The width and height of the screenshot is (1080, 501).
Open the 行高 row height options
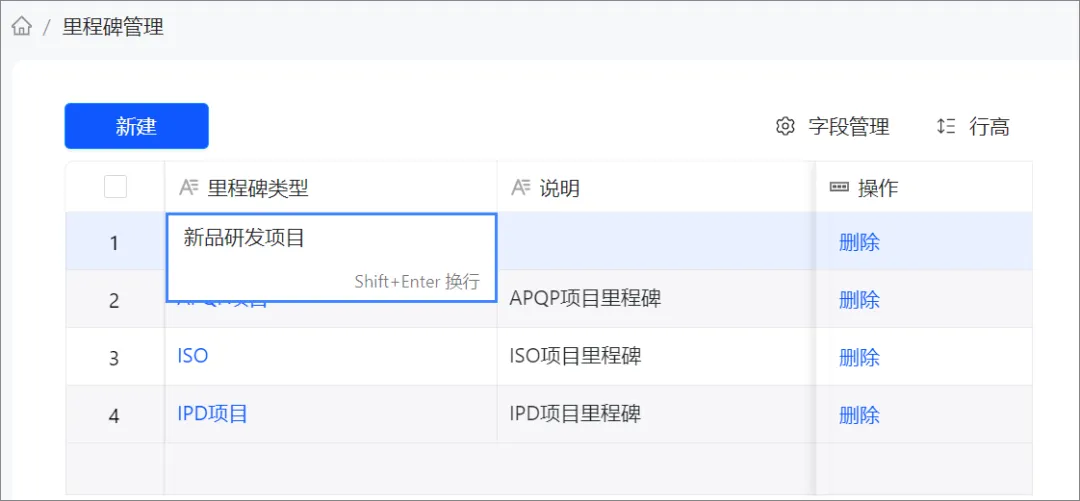click(973, 127)
